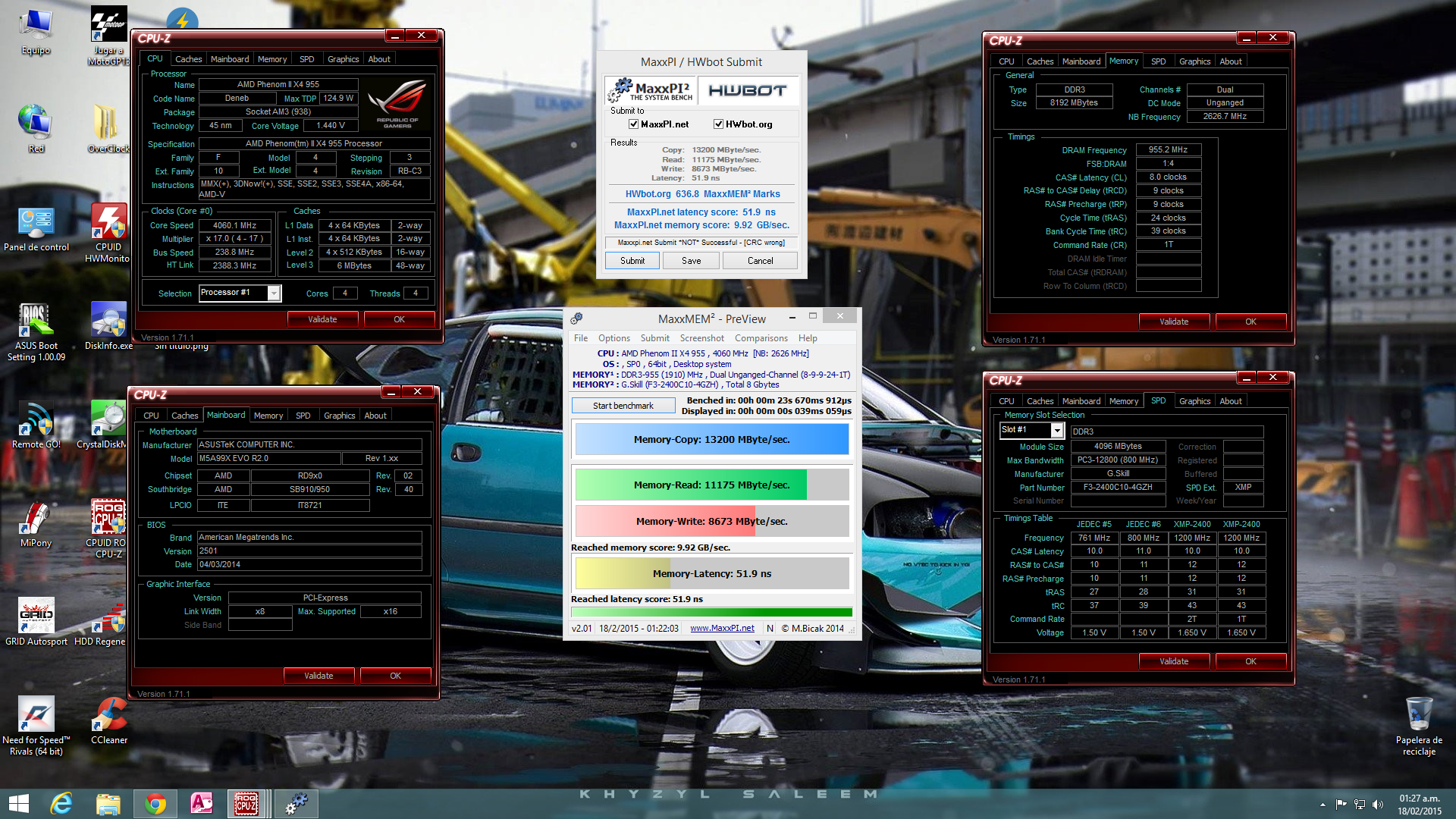Toggle the MaxxPI.net submit checkbox
The width and height of the screenshot is (1456, 819).
pyautogui.click(x=633, y=124)
